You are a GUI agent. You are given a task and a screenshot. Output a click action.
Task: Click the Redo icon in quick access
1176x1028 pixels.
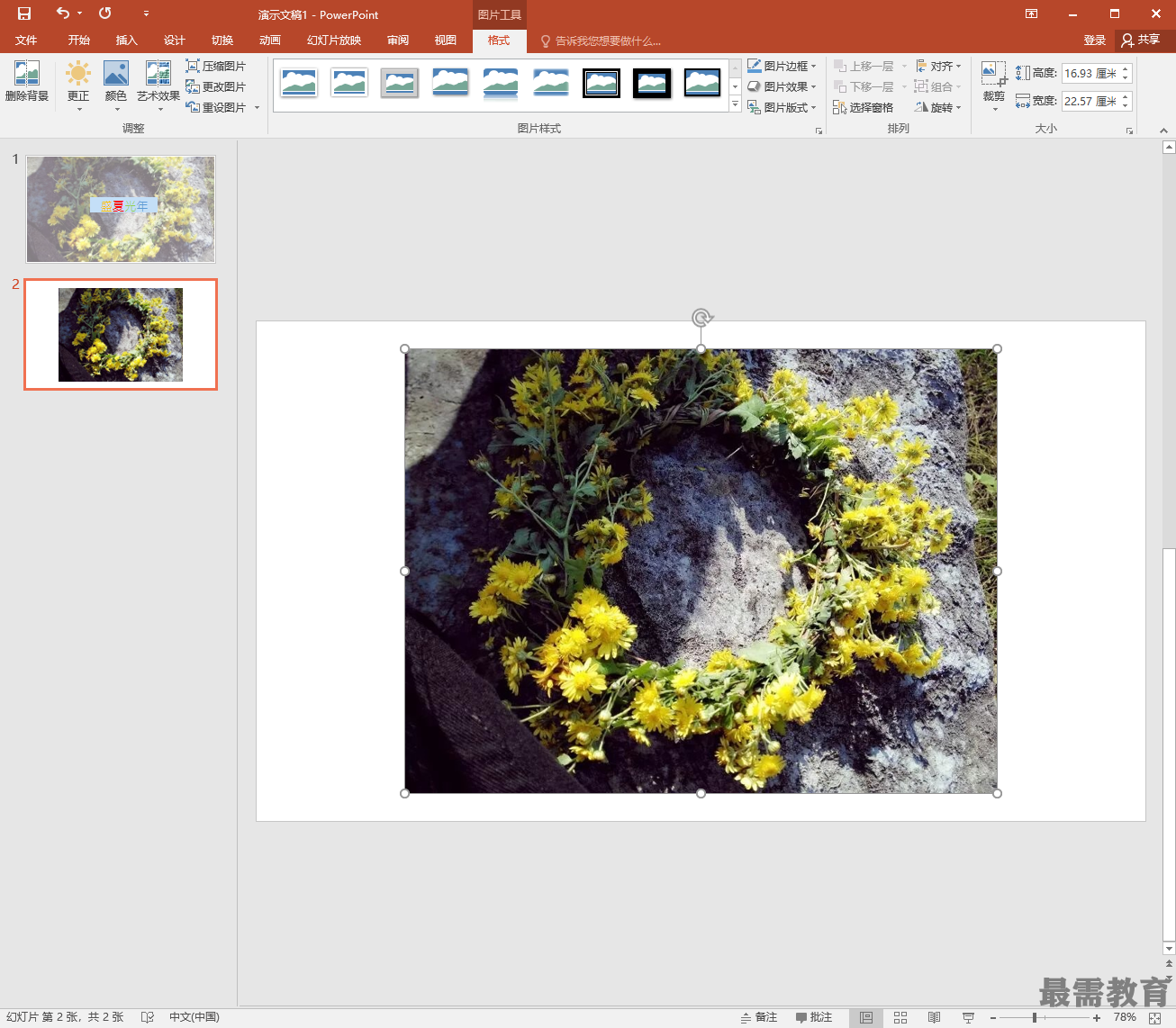pos(105,14)
